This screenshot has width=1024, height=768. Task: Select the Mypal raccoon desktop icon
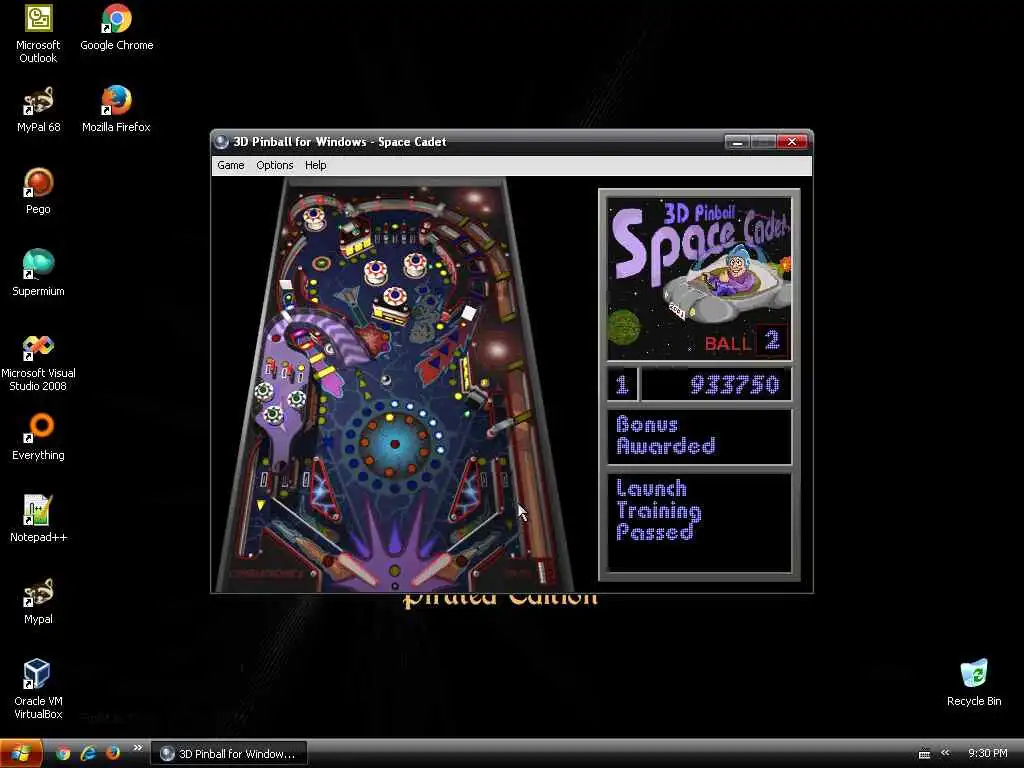[x=38, y=601]
